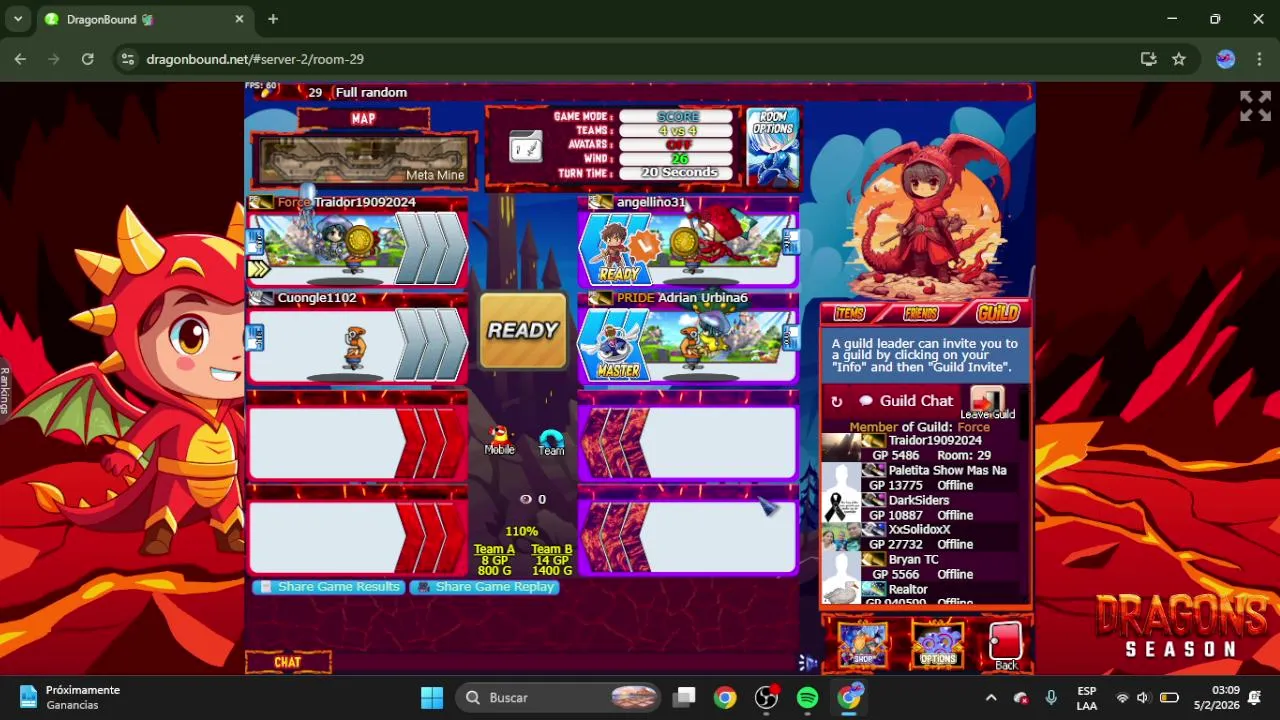Click Turn Time 20 Seconds value
1280x720 pixels.
678,173
